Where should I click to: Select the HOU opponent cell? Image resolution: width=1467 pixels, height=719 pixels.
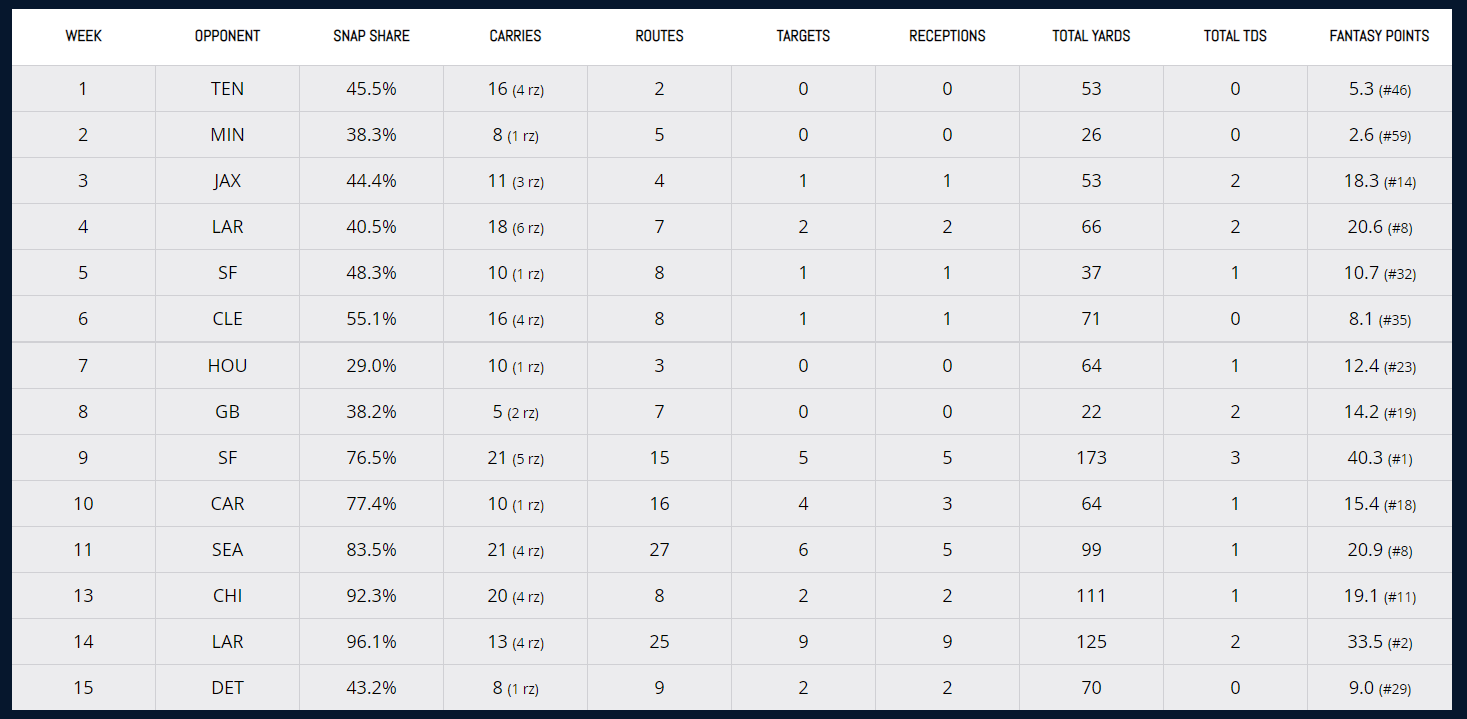point(227,366)
